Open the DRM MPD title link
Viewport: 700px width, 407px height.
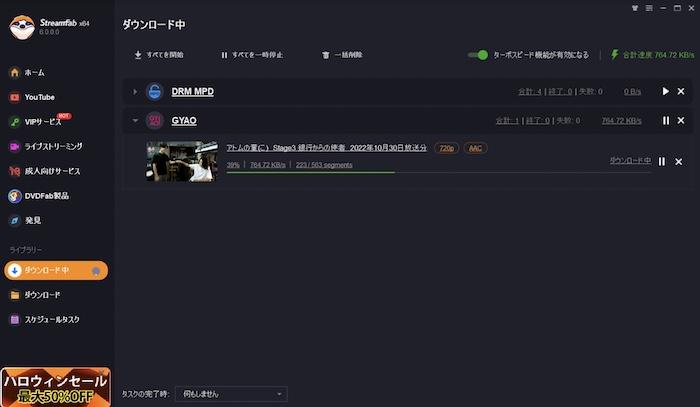pyautogui.click(x=192, y=91)
